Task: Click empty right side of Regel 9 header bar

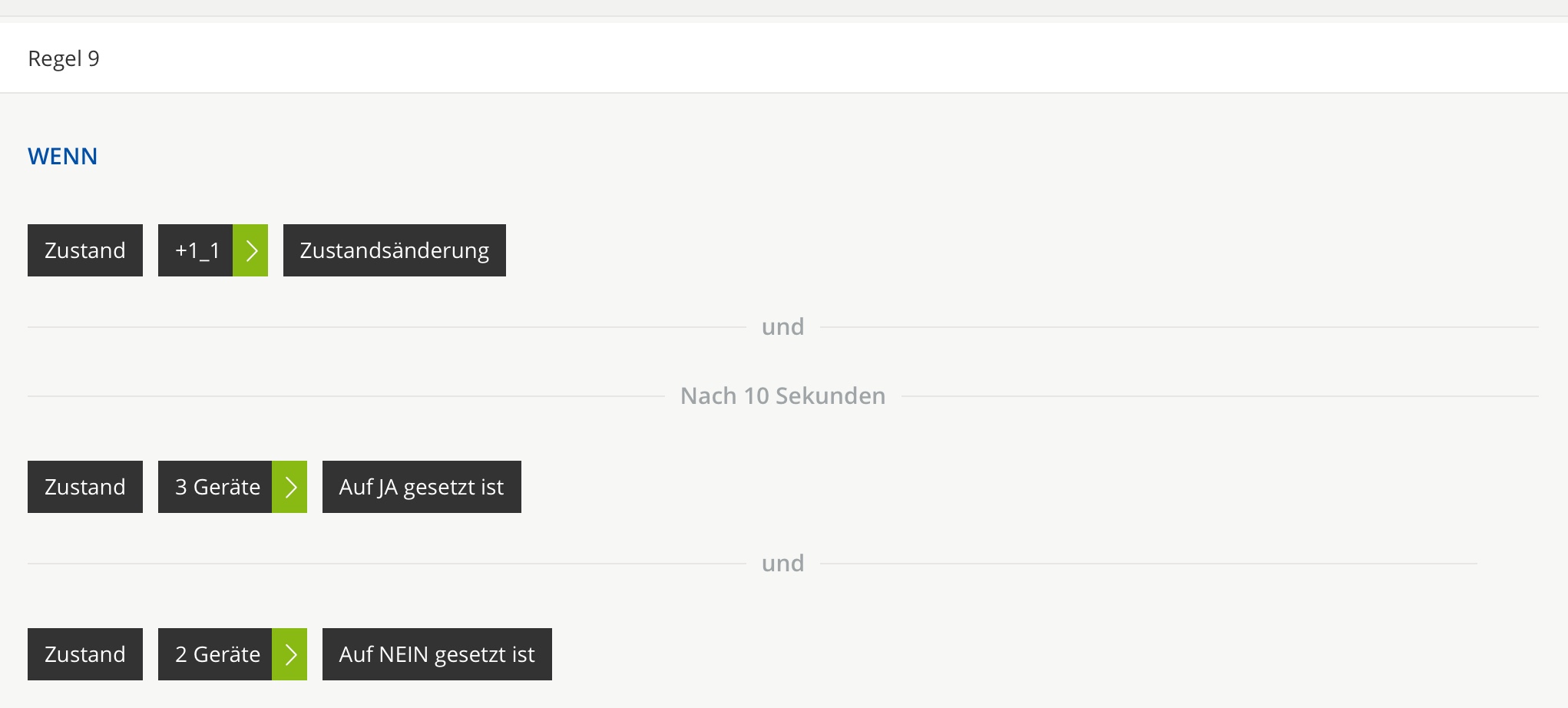Action: pyautogui.click(x=1152, y=58)
